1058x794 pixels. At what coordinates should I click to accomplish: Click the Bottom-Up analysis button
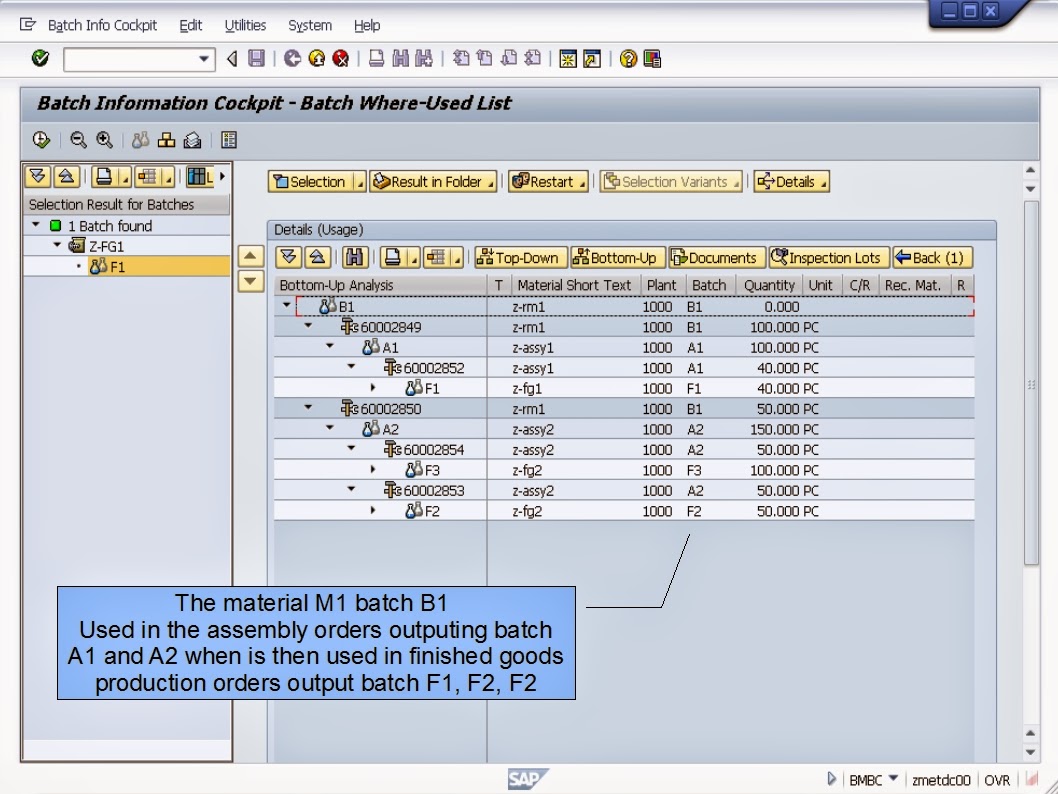(x=616, y=257)
